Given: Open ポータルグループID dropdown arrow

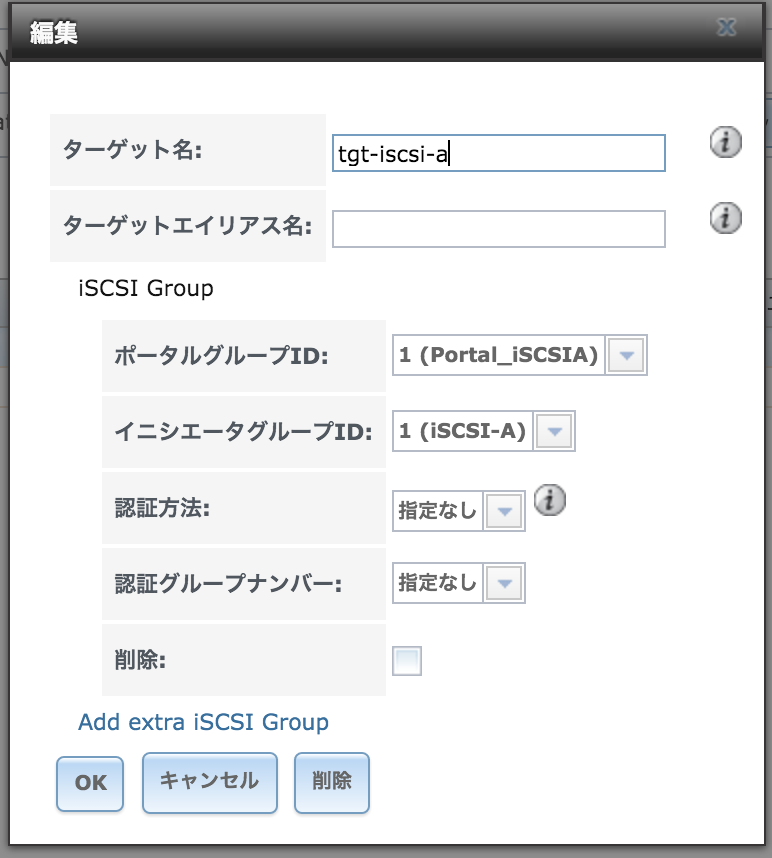Looking at the screenshot, I should click(626, 355).
